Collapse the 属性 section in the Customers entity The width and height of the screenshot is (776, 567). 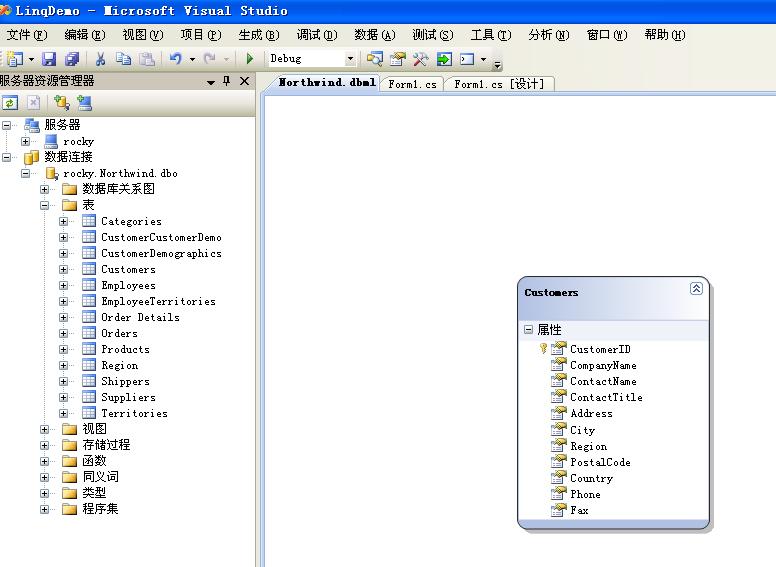(529, 330)
